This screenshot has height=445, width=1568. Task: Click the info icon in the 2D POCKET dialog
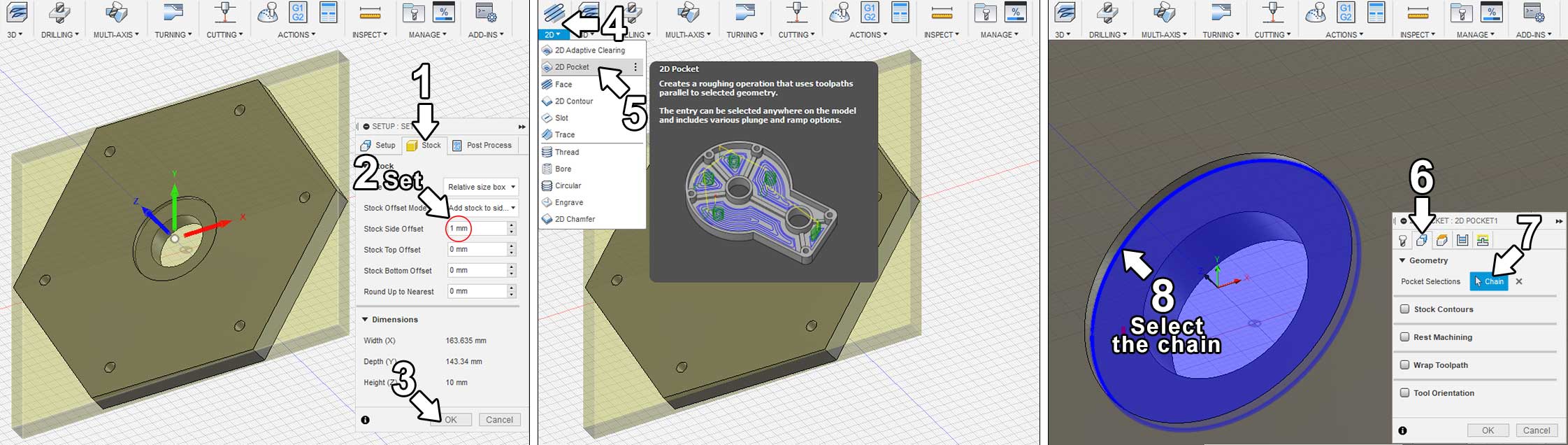point(1402,430)
